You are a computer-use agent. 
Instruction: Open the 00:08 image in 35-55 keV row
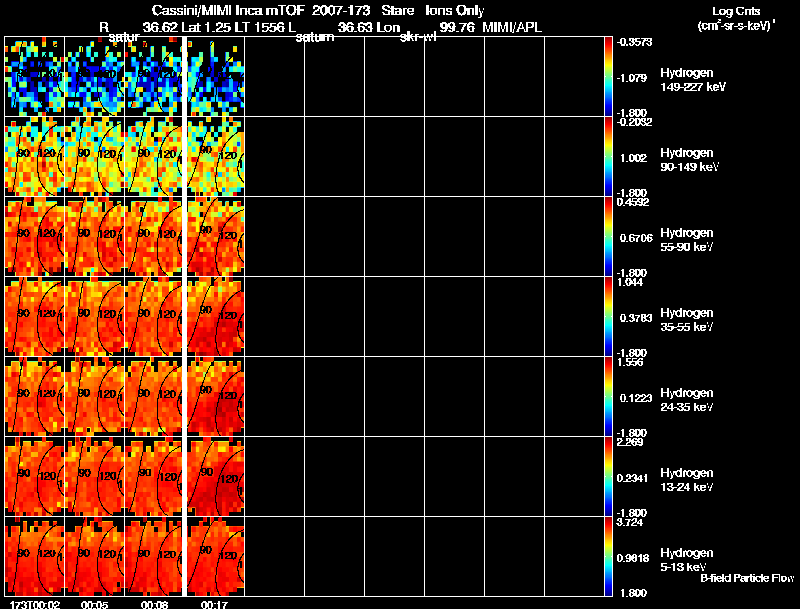(x=155, y=317)
